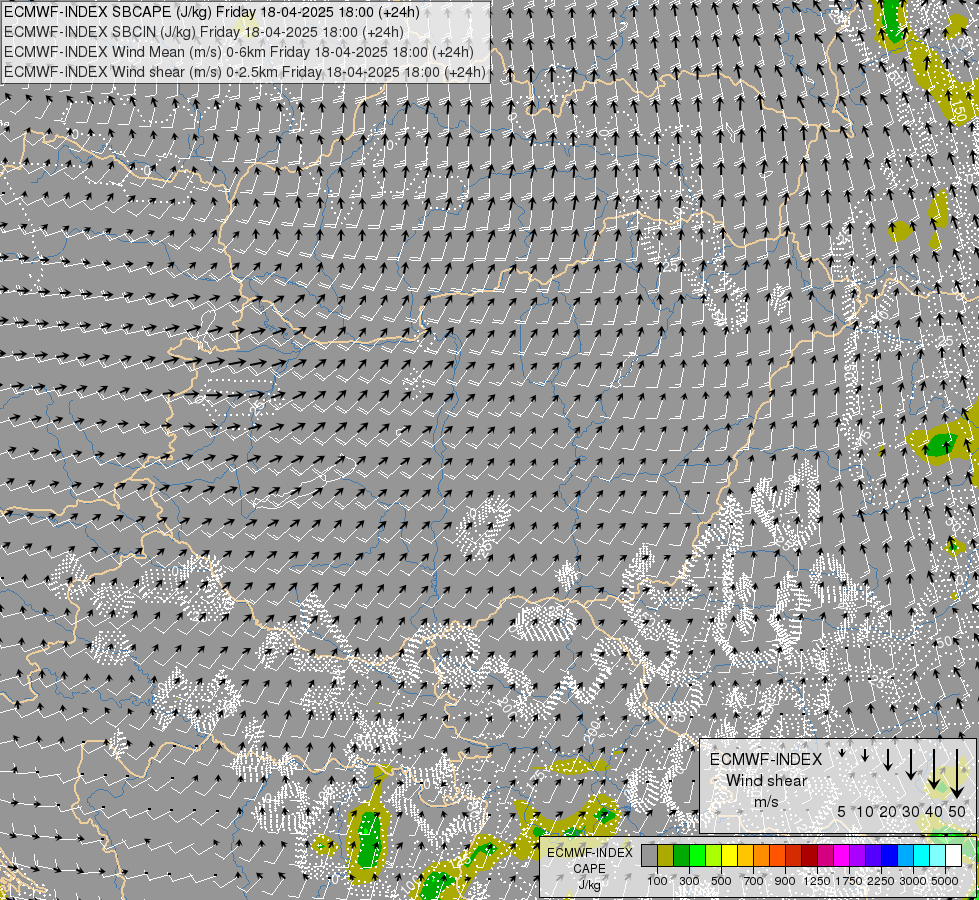979x900 pixels.
Task: Click the 50 m/s wind shear legend arrow
Action: [x=957, y=773]
